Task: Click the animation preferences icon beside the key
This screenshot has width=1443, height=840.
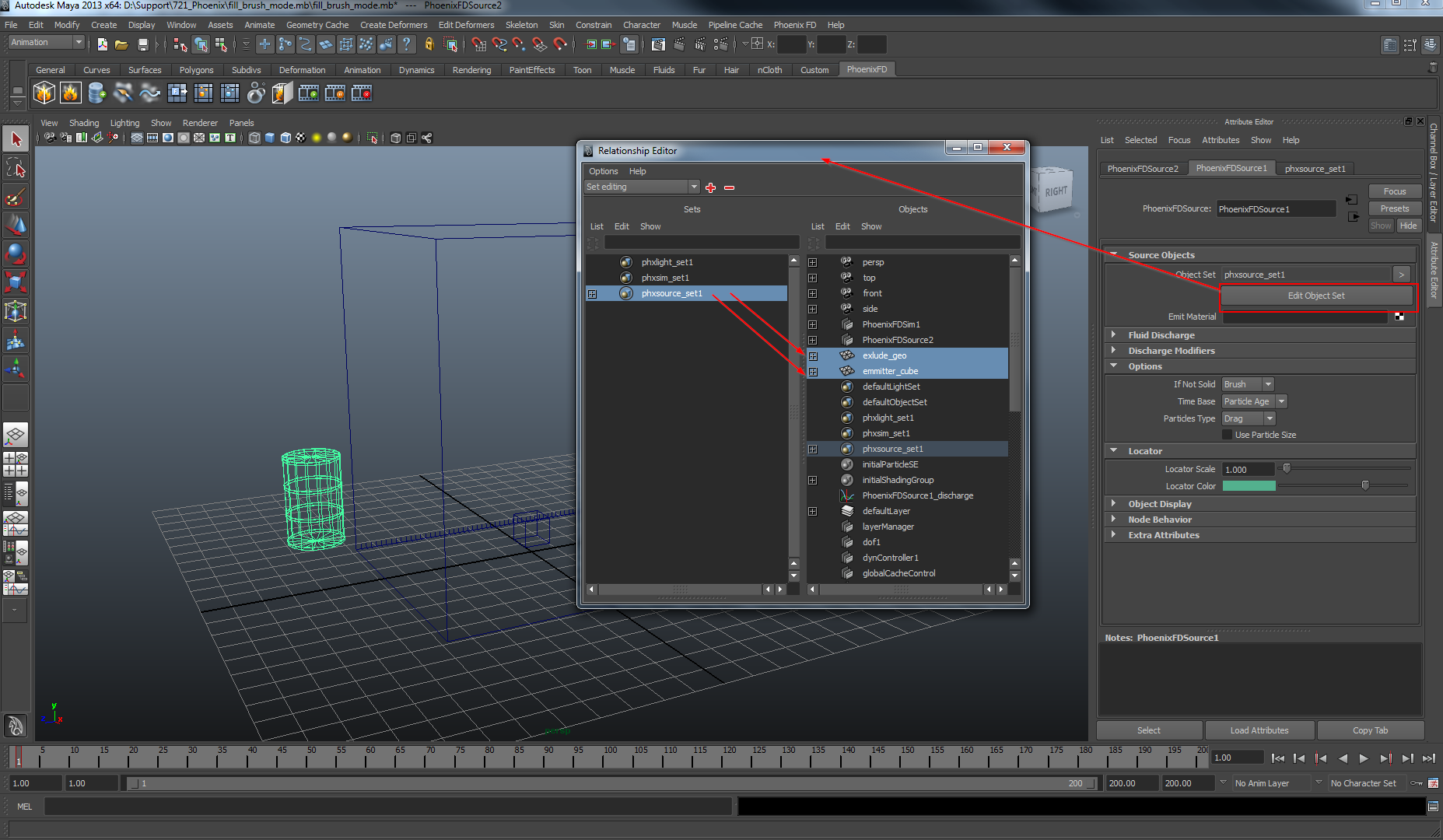Action: pos(1433,783)
